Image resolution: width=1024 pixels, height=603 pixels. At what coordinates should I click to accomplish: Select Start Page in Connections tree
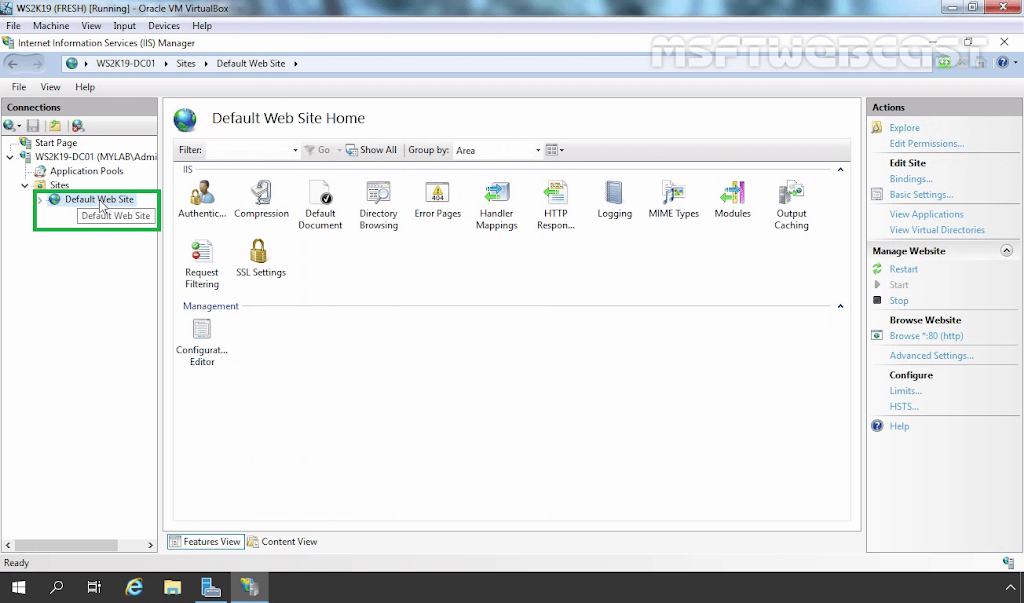click(56, 142)
